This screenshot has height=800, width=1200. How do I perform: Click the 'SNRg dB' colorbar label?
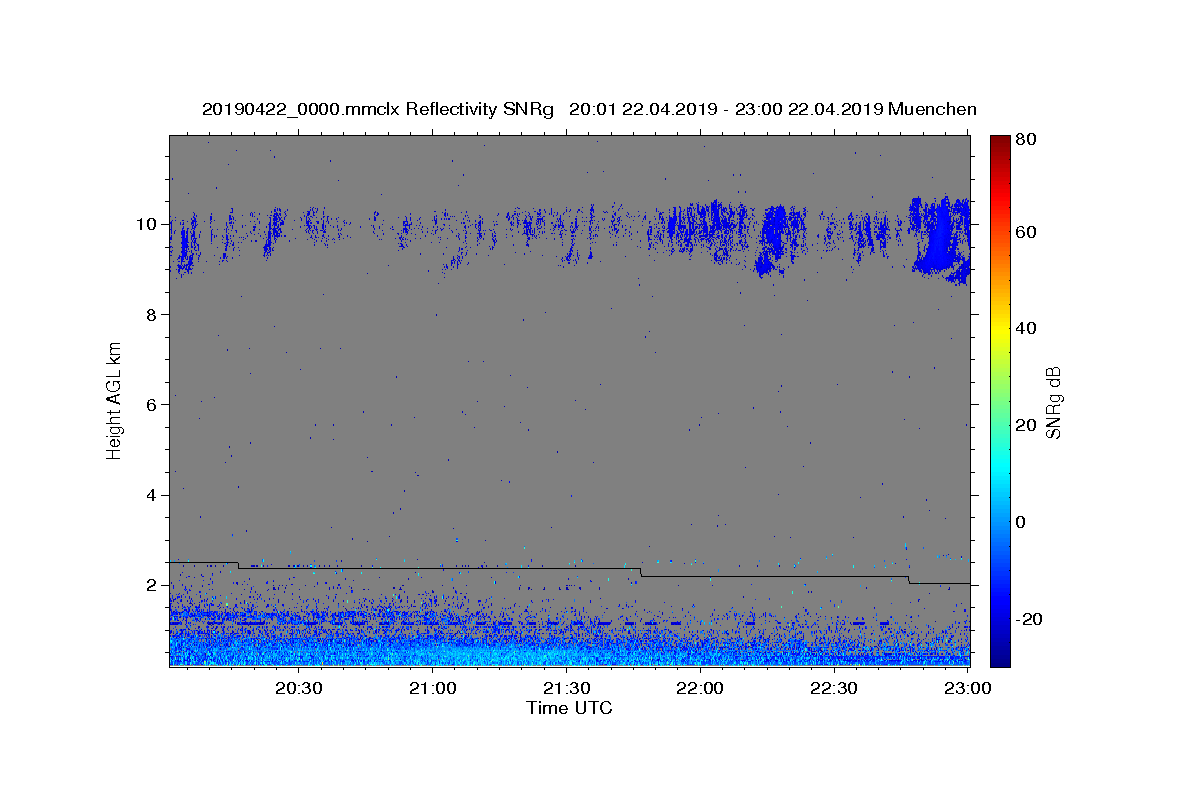[1053, 401]
